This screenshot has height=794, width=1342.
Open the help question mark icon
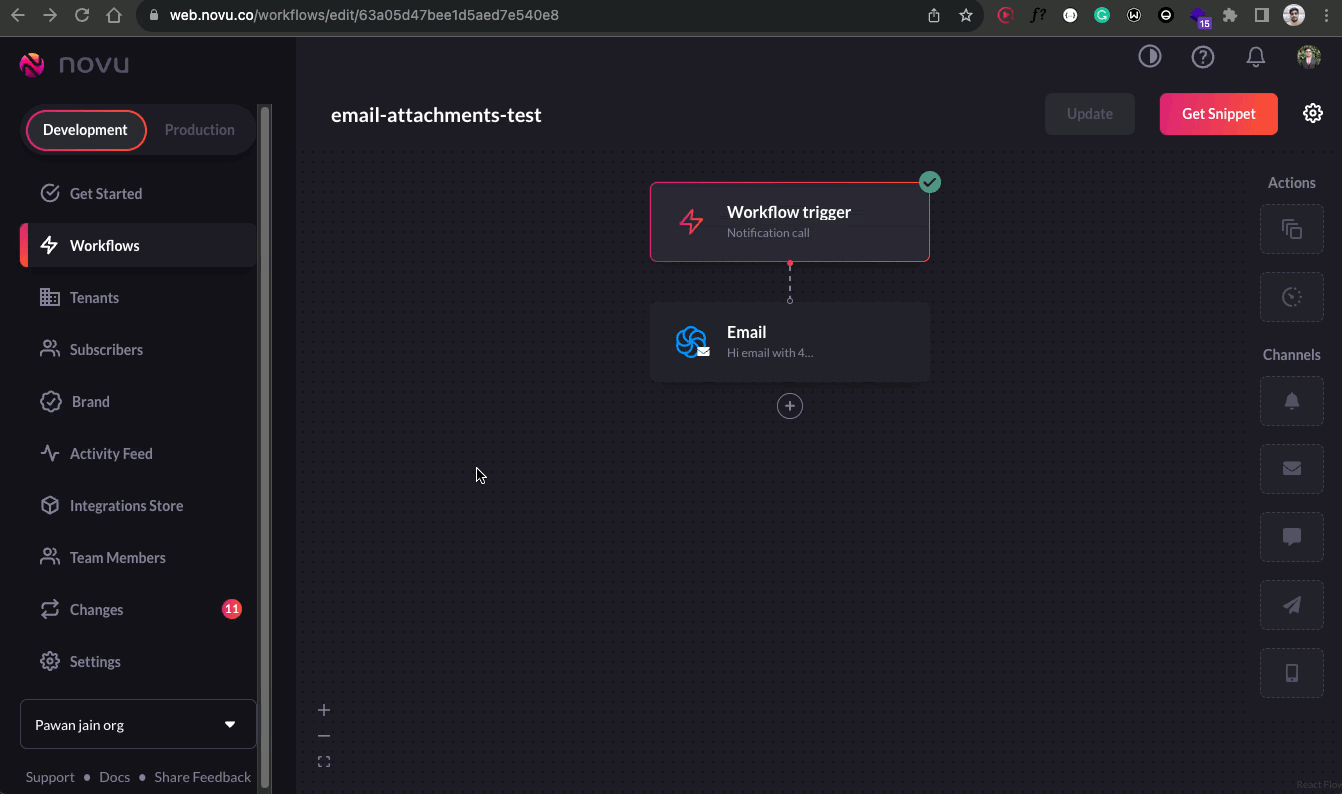coord(1203,57)
